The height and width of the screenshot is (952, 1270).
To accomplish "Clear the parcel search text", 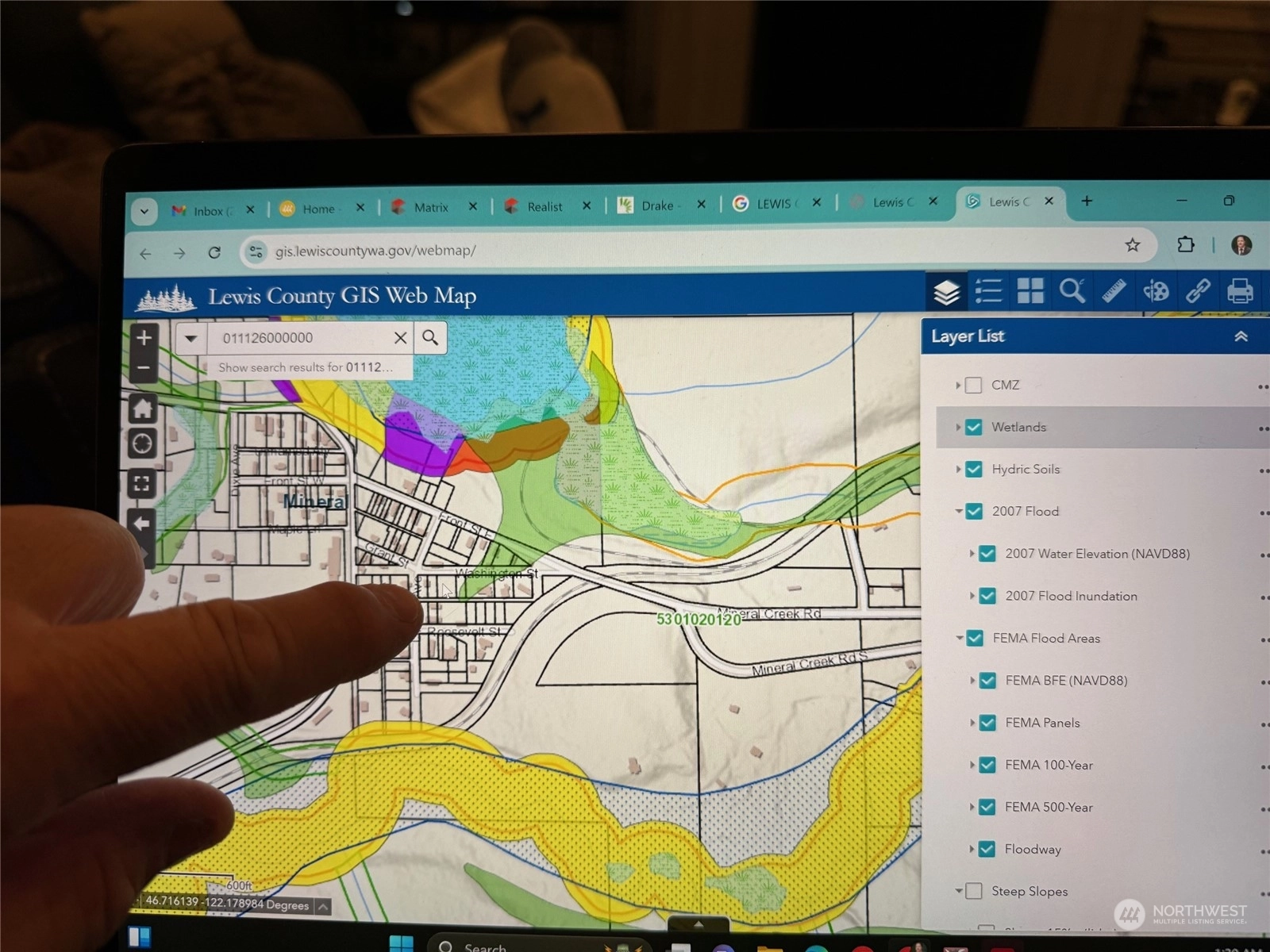I will 400,338.
